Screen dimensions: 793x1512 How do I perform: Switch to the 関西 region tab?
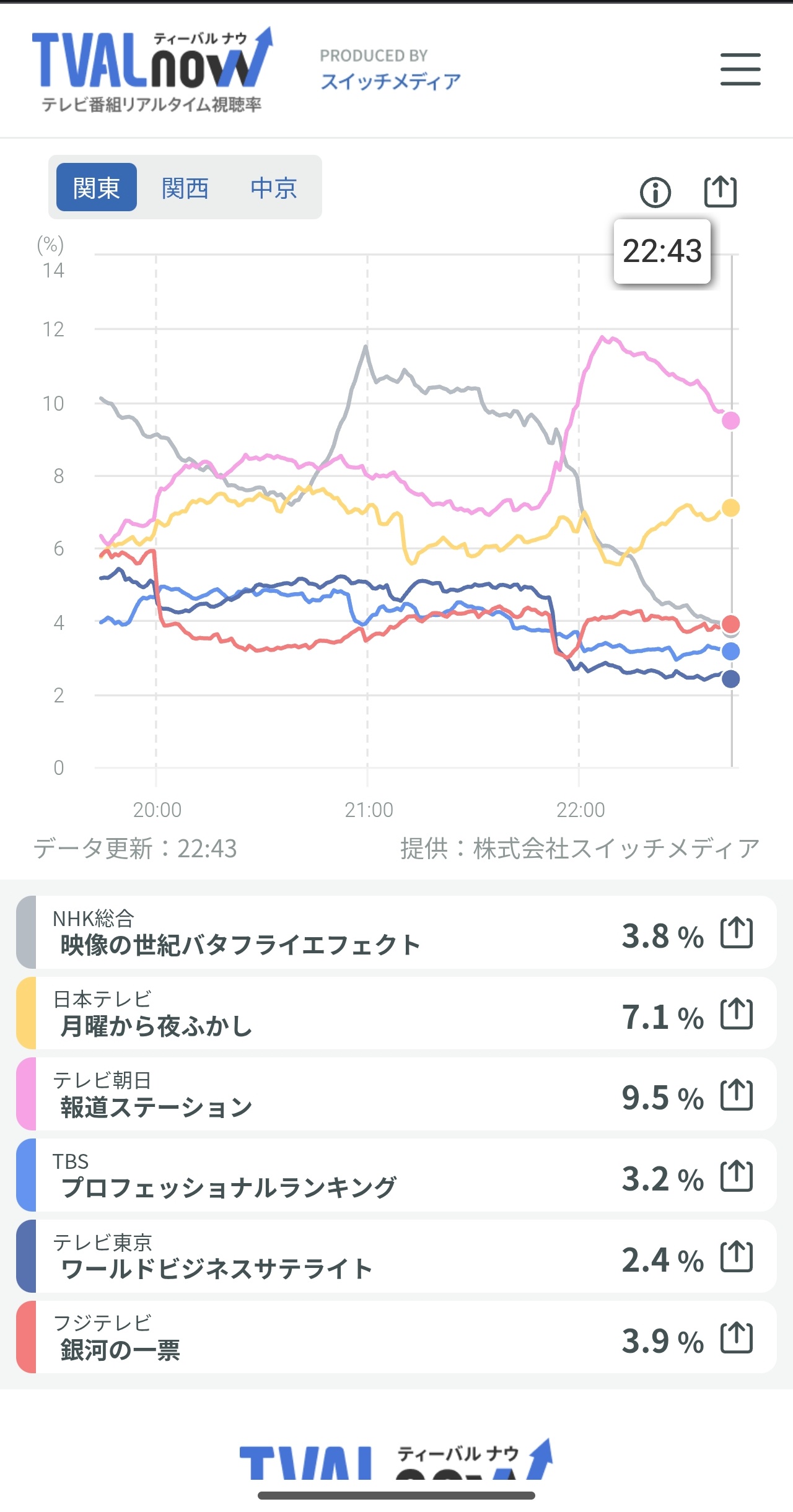click(x=185, y=188)
